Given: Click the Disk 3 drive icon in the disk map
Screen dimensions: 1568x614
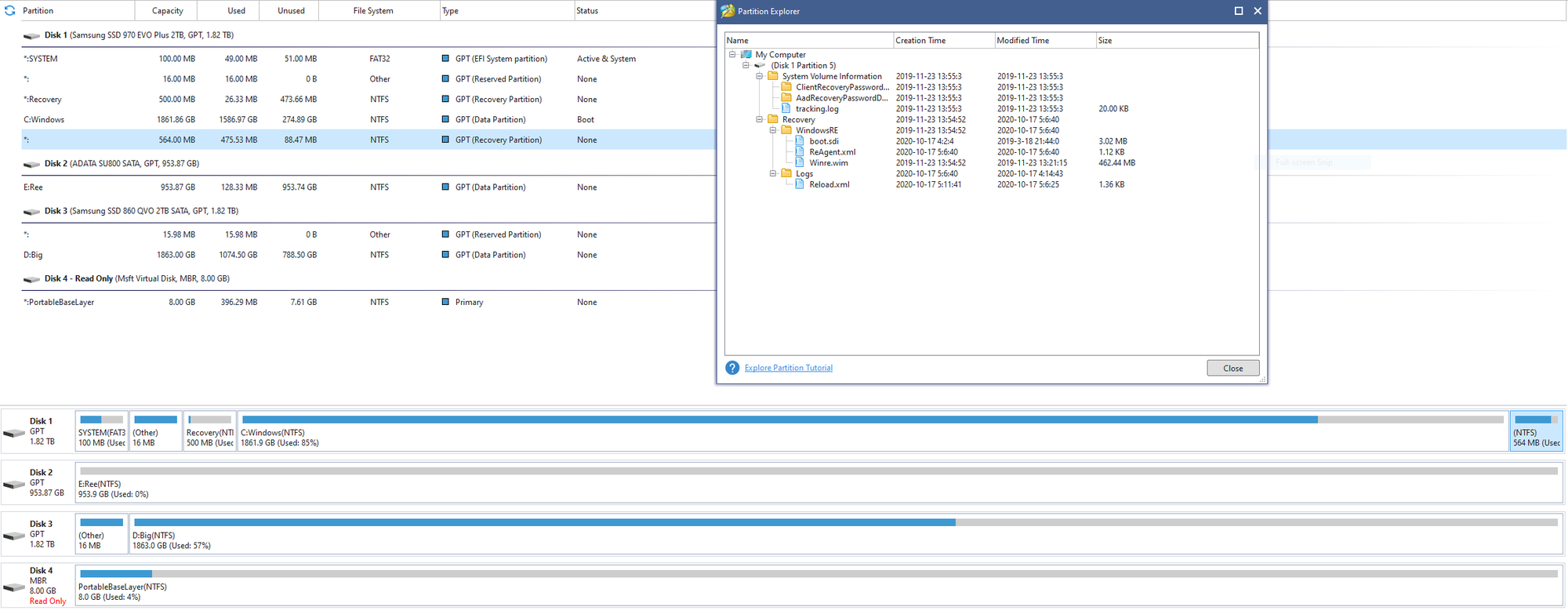Looking at the screenshot, I should coord(14,536).
